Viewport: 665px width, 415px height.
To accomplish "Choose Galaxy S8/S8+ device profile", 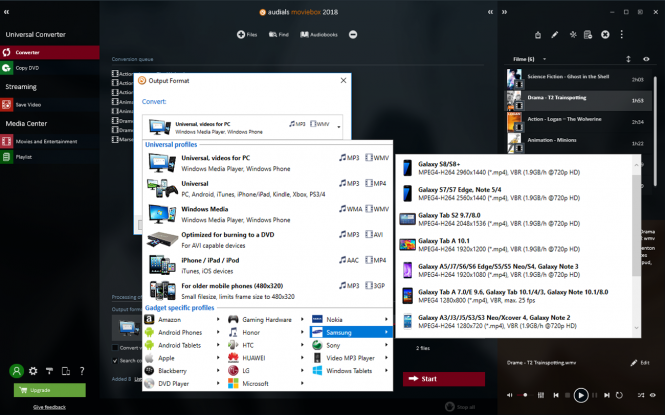I will point(514,168).
